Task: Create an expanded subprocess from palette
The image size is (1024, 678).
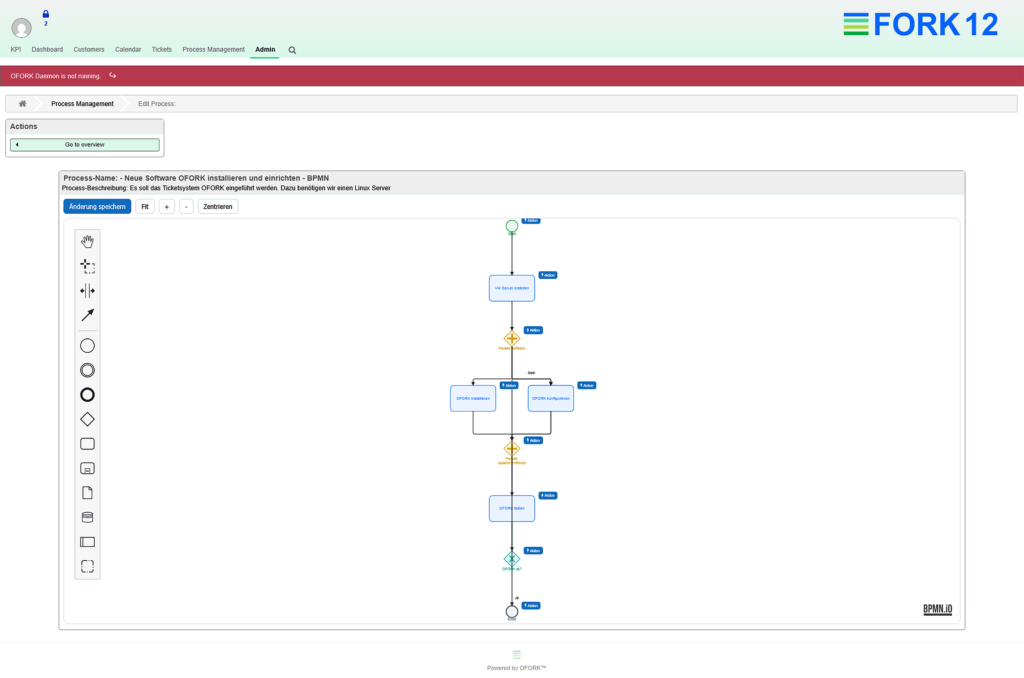Action: pos(87,468)
